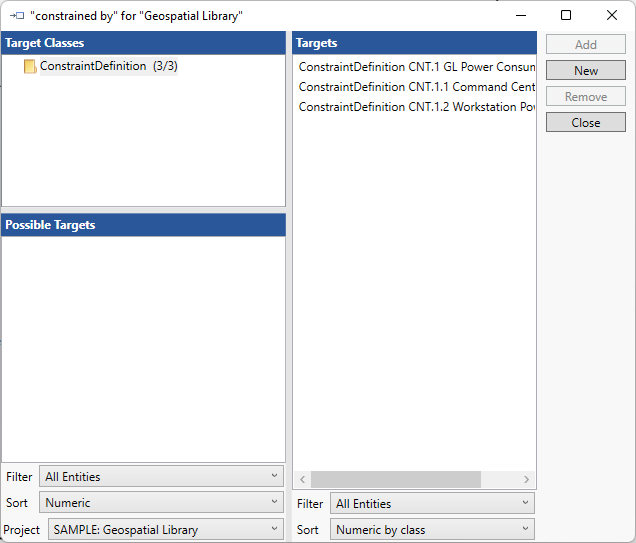Click the New button
636x543 pixels.
point(586,71)
